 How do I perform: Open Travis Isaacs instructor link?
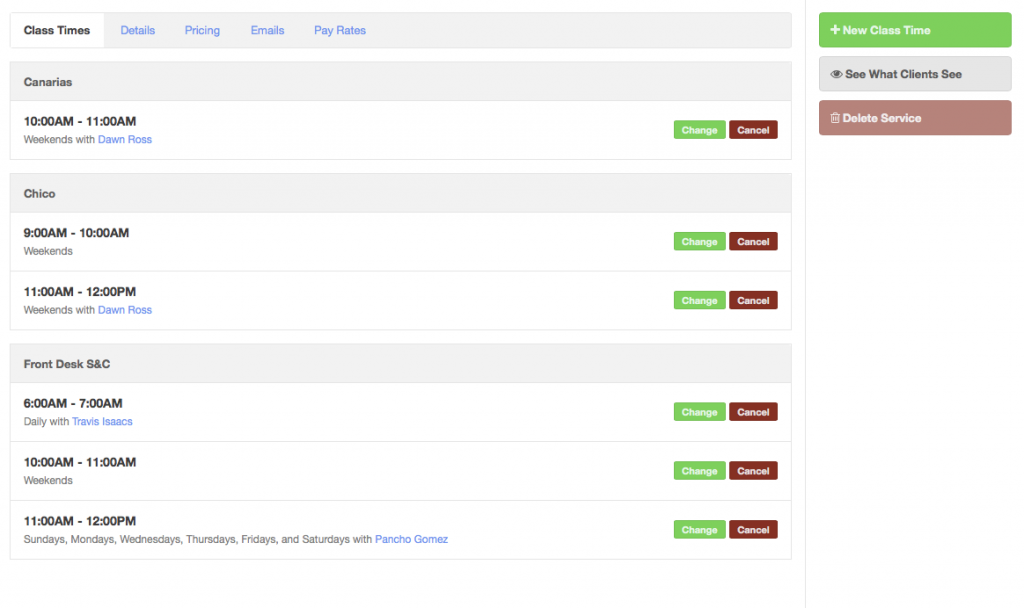[x=102, y=422]
